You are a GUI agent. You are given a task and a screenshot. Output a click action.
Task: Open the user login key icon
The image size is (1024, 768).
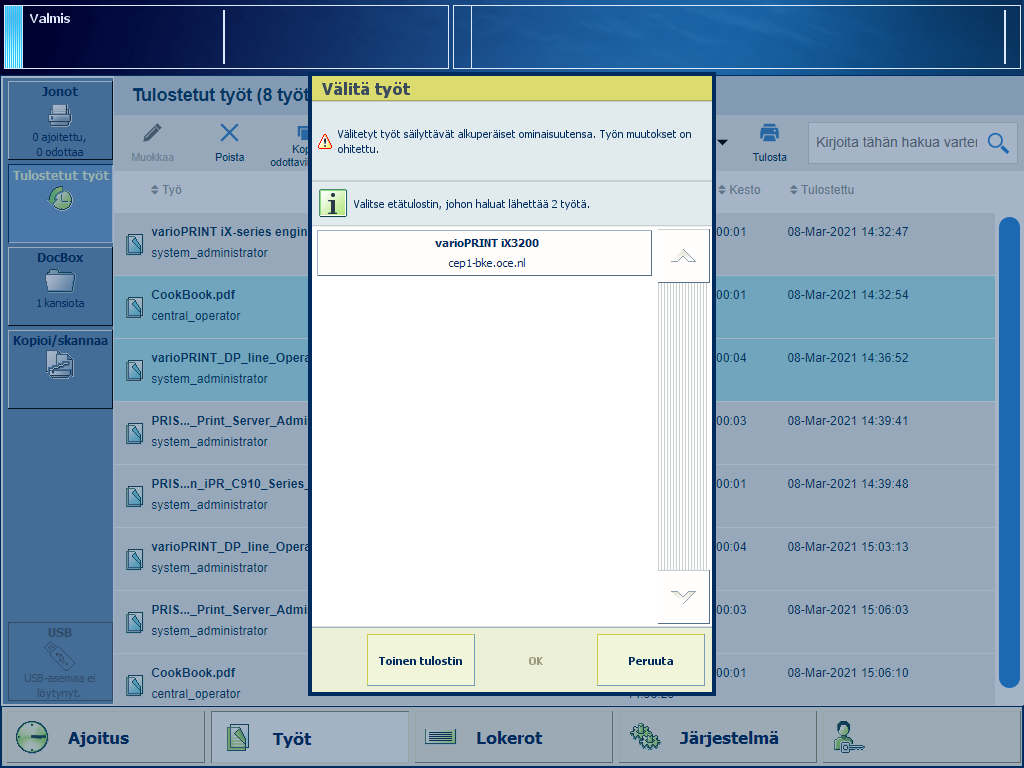point(847,738)
